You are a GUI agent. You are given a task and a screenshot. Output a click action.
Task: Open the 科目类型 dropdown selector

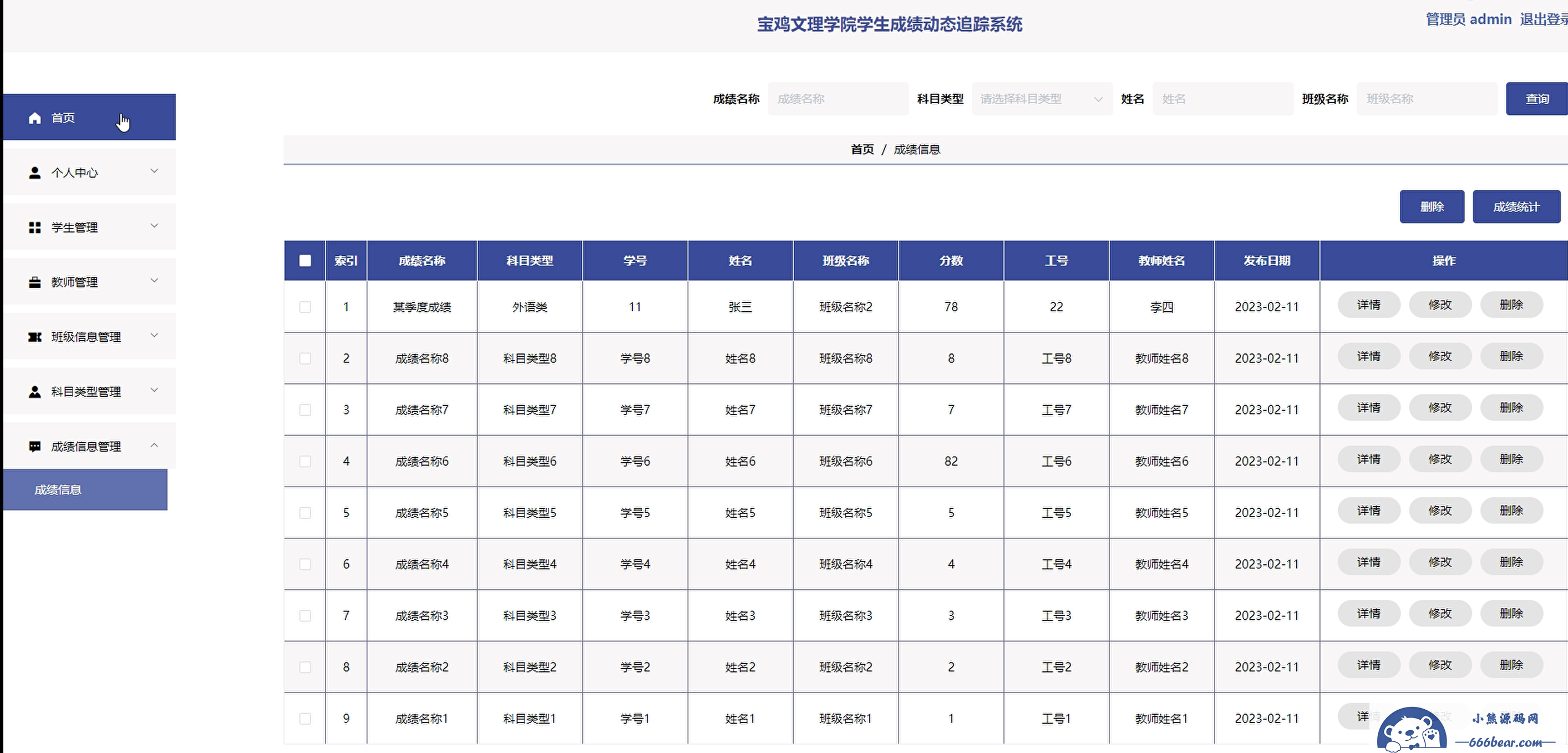[1042, 99]
